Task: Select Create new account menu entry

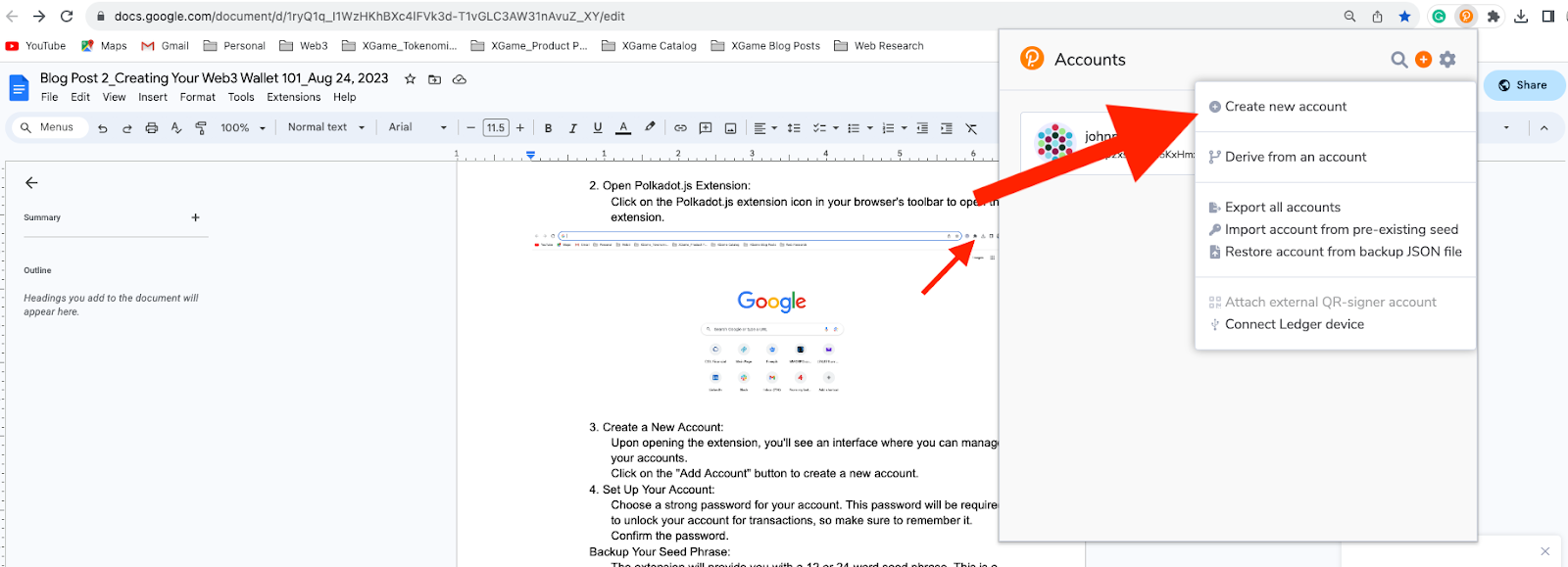Action: tap(1285, 107)
